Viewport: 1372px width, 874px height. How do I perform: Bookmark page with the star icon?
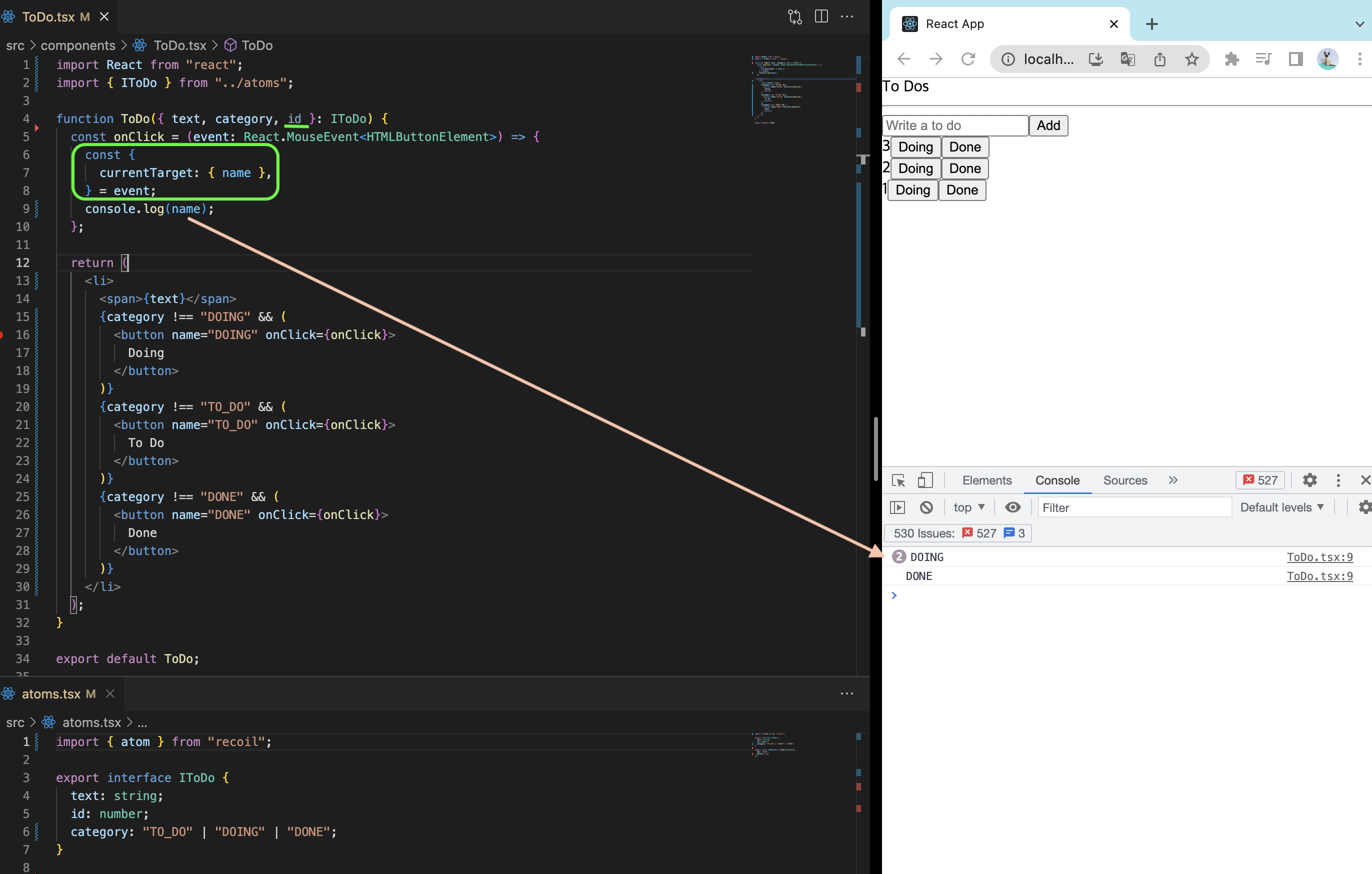click(1191, 58)
